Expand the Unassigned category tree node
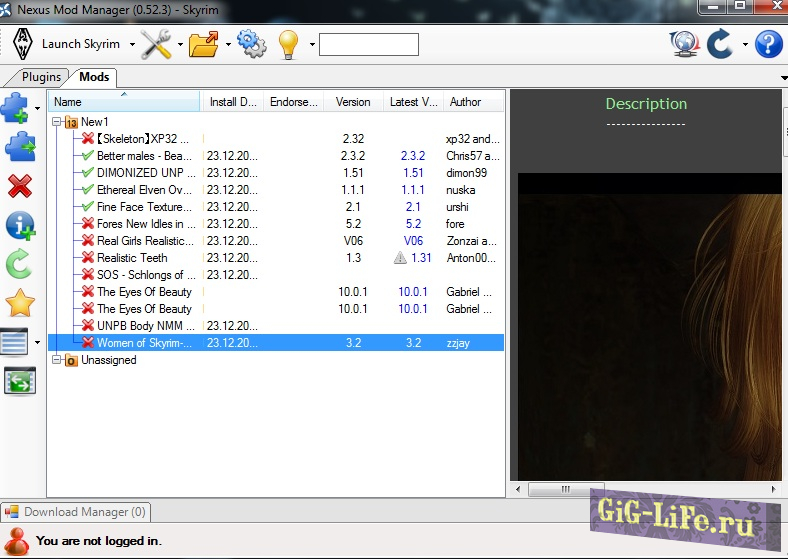 [56, 360]
